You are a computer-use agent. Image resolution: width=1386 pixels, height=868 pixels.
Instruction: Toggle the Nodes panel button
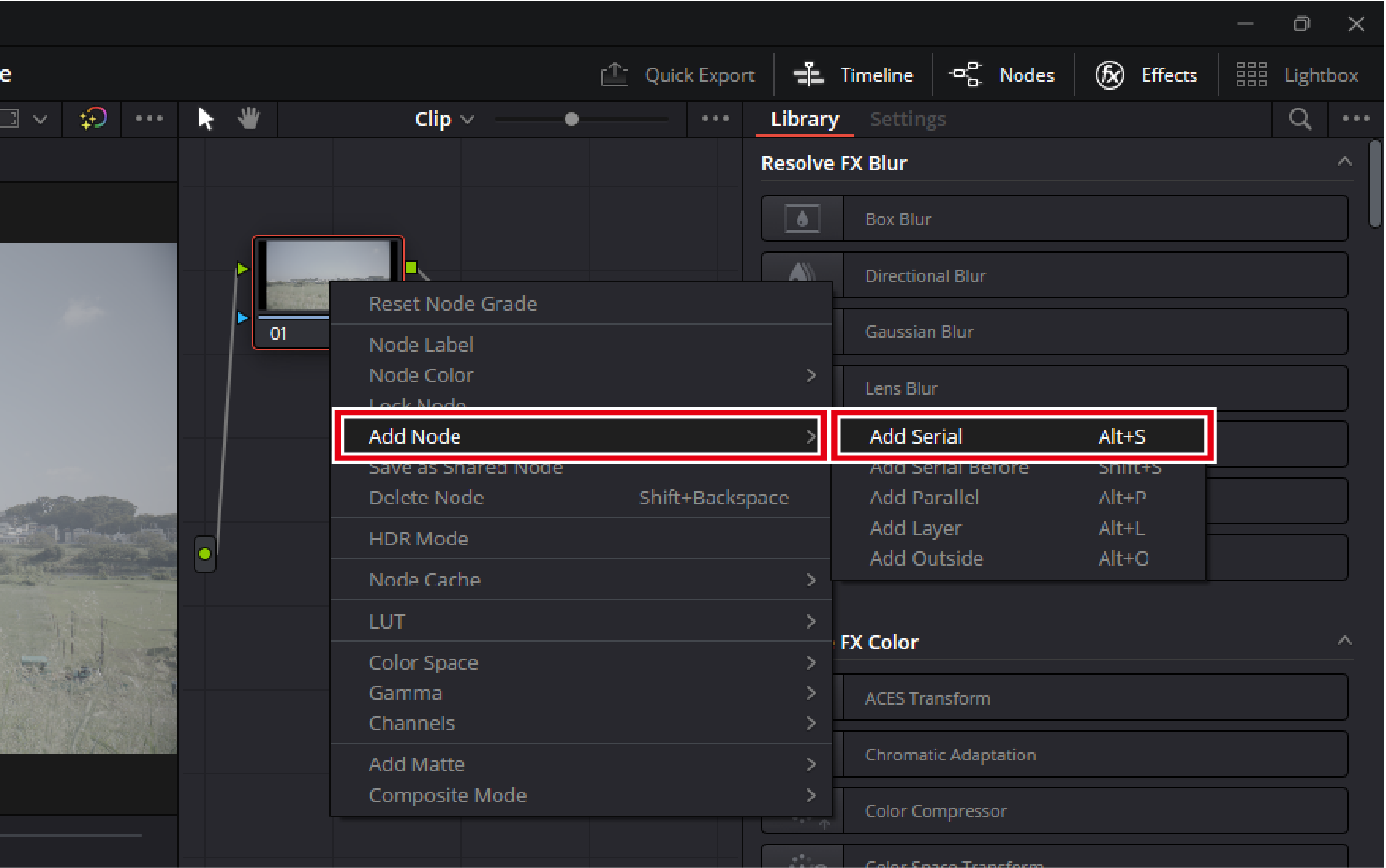pos(1003,75)
